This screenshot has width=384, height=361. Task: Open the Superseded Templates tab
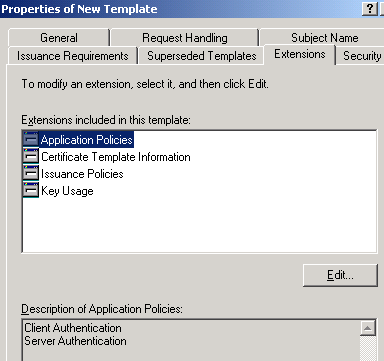[x=201, y=56]
